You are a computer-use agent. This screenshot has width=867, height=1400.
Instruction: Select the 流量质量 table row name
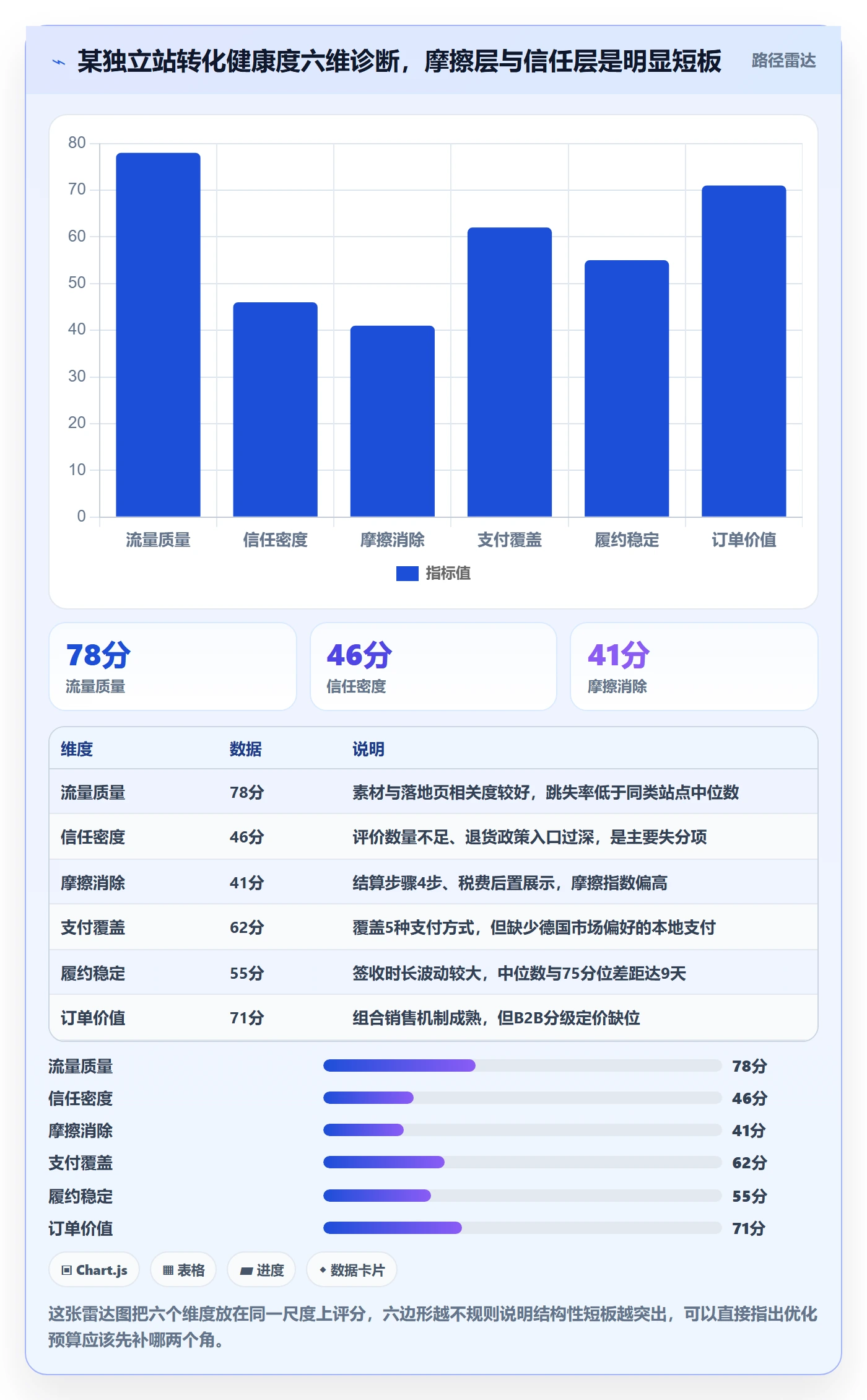pyautogui.click(x=93, y=792)
